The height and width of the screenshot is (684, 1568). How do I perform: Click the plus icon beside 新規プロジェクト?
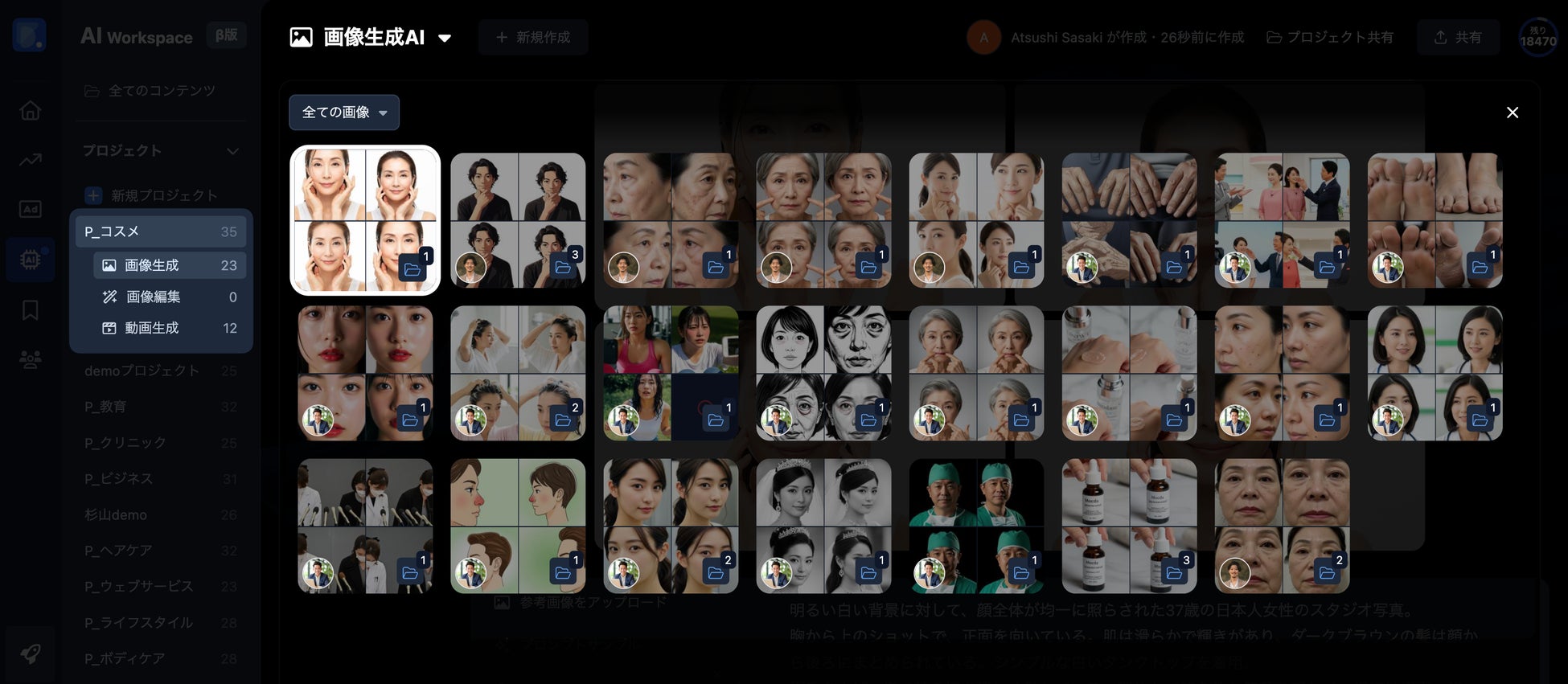click(93, 195)
